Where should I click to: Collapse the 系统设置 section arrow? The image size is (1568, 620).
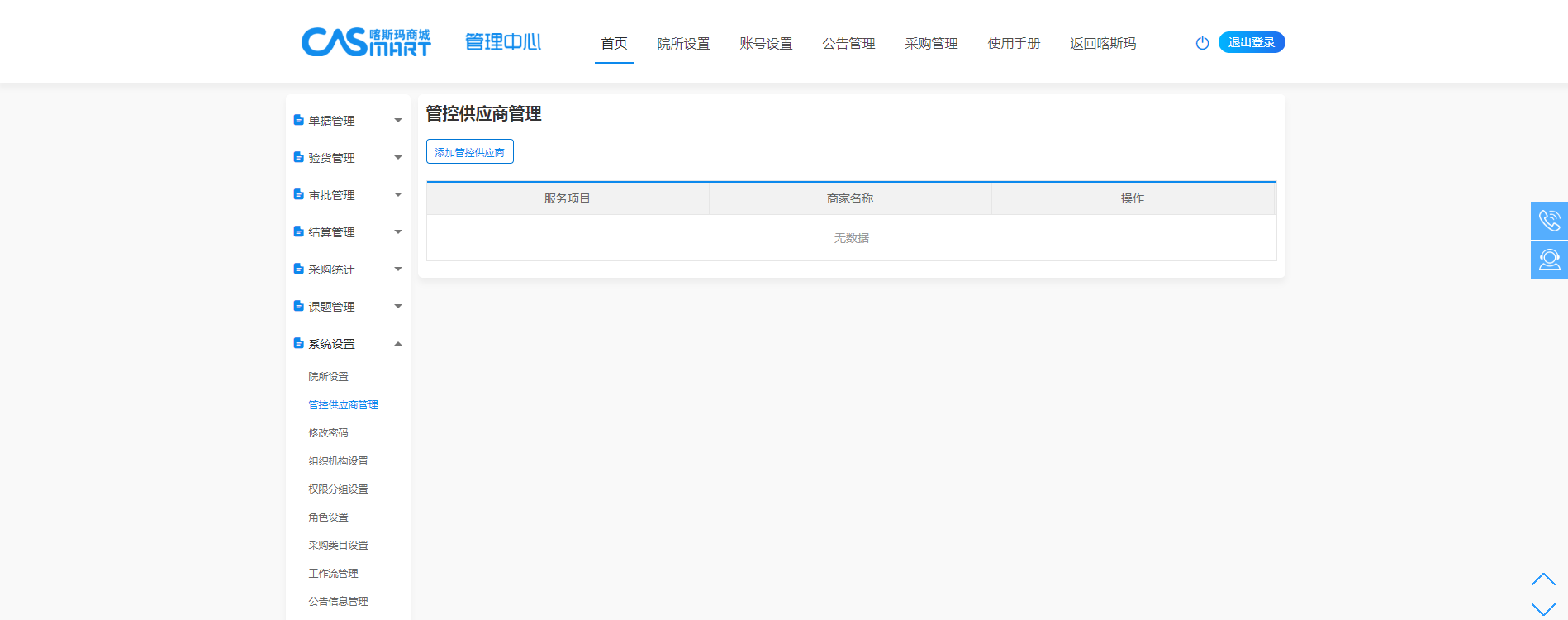398,344
